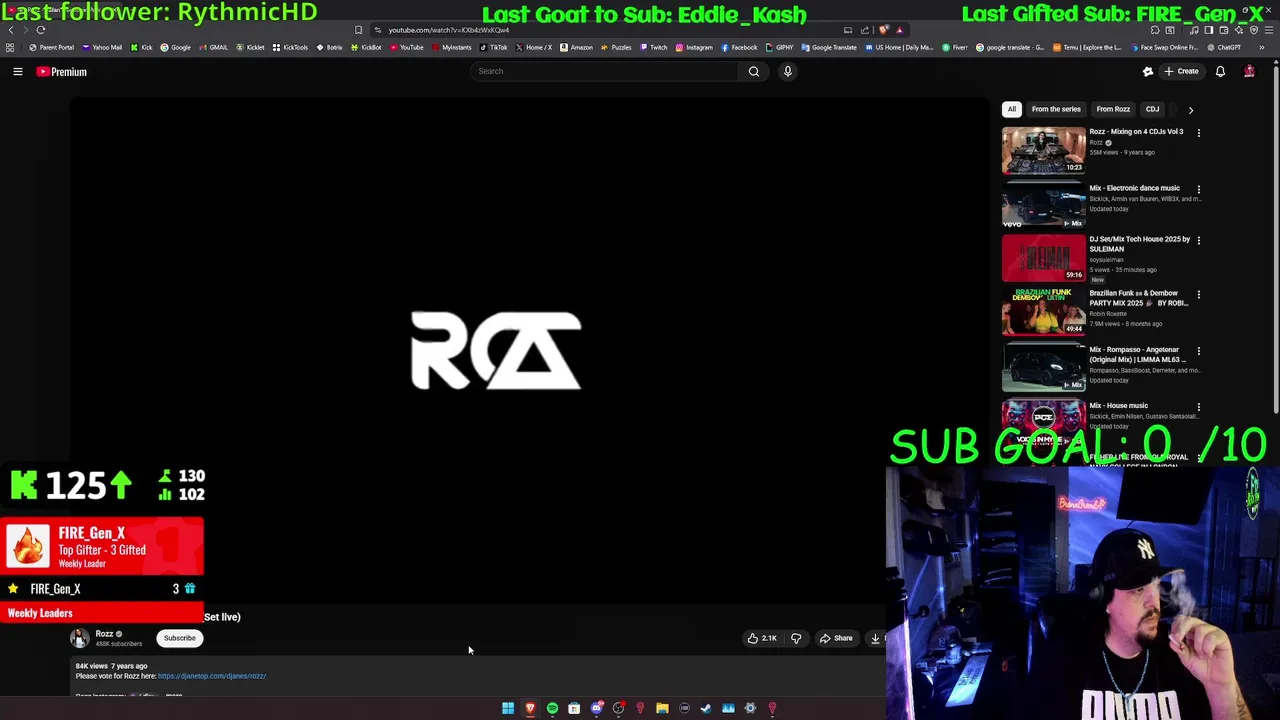
Task: Open options for Rozz Mixing on 4 CDJs video
Action: coord(1198,132)
